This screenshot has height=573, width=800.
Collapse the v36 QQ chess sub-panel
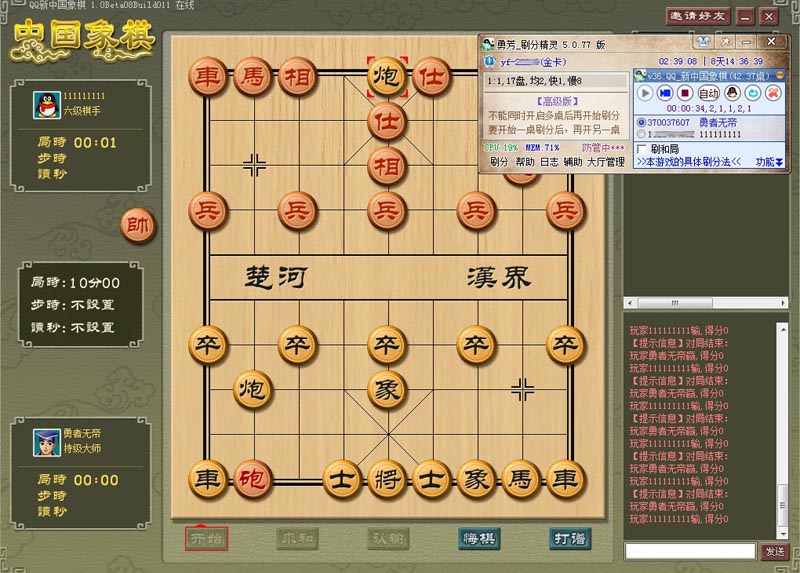779,75
